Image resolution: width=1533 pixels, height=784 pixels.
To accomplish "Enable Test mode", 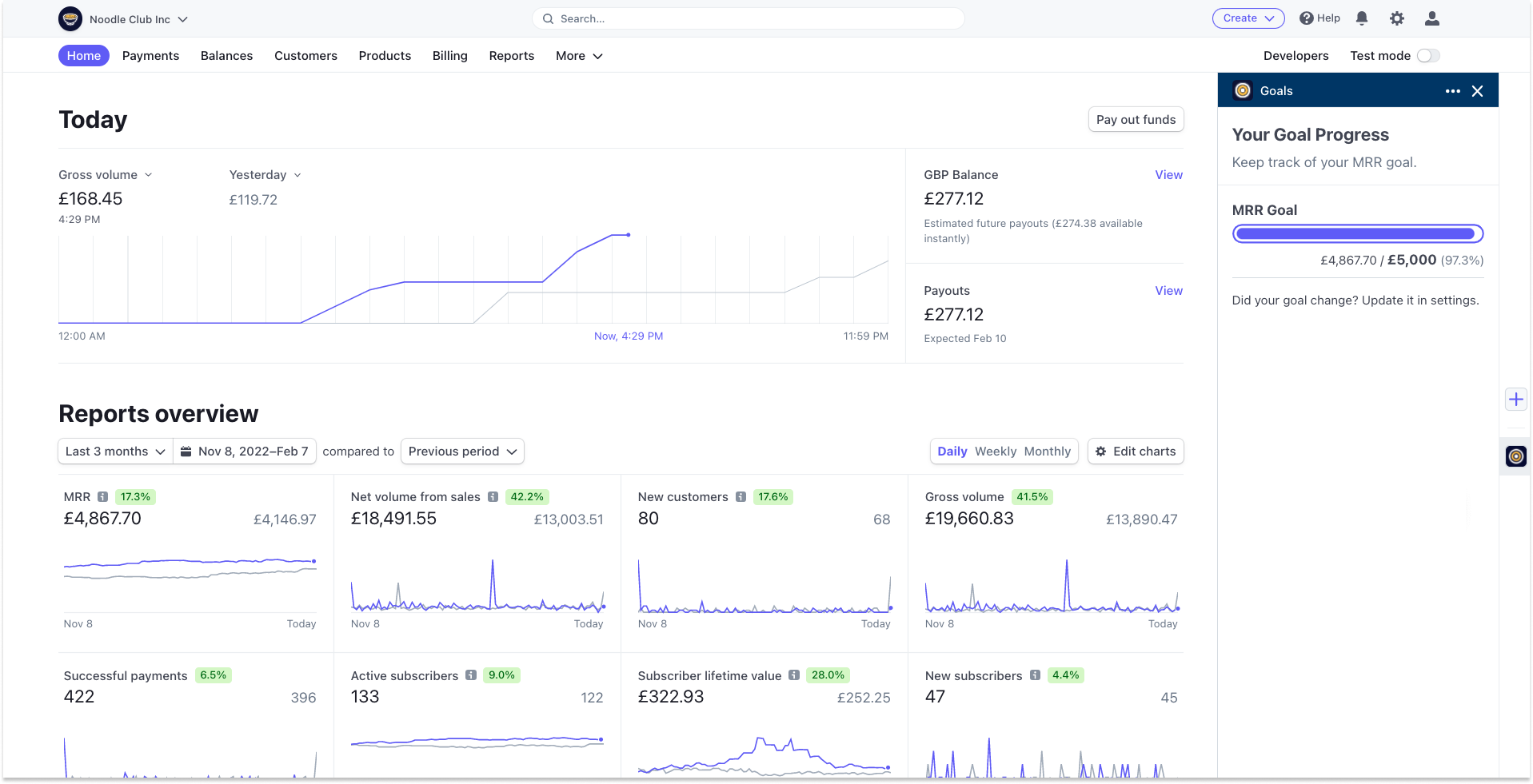I will click(1427, 55).
